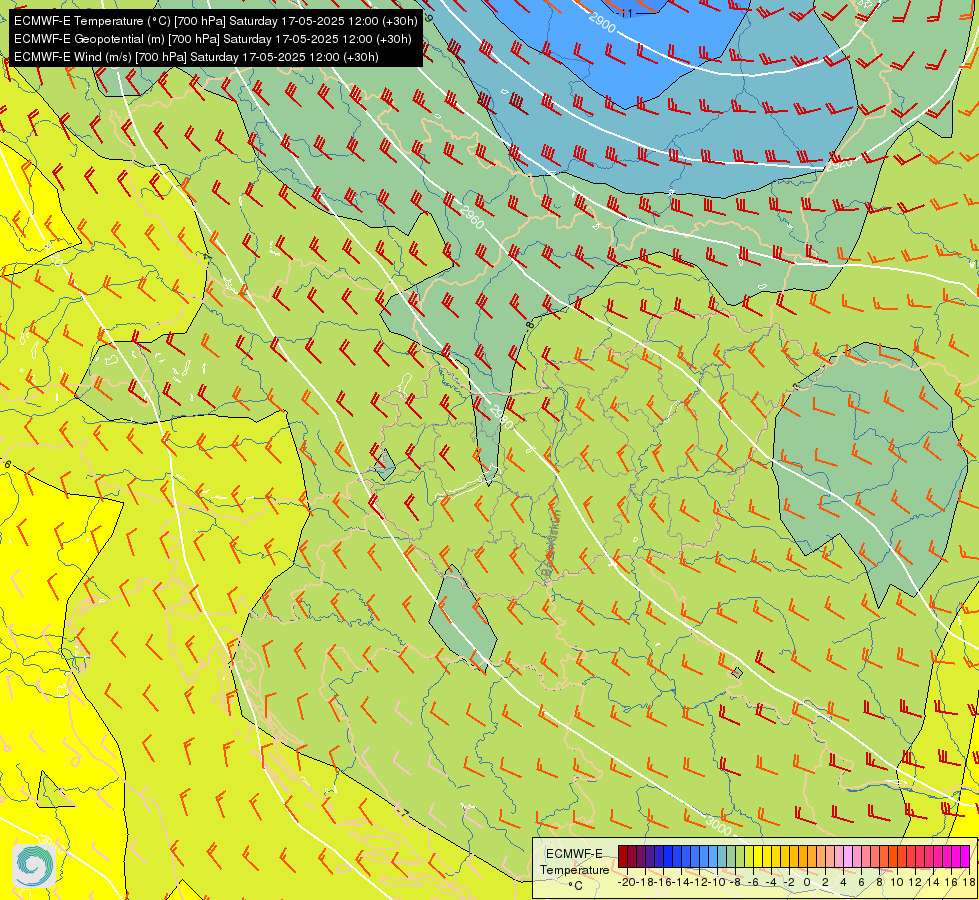Select the ECMWF-E Geopotential title line
The image size is (979, 900).
(x=213, y=39)
